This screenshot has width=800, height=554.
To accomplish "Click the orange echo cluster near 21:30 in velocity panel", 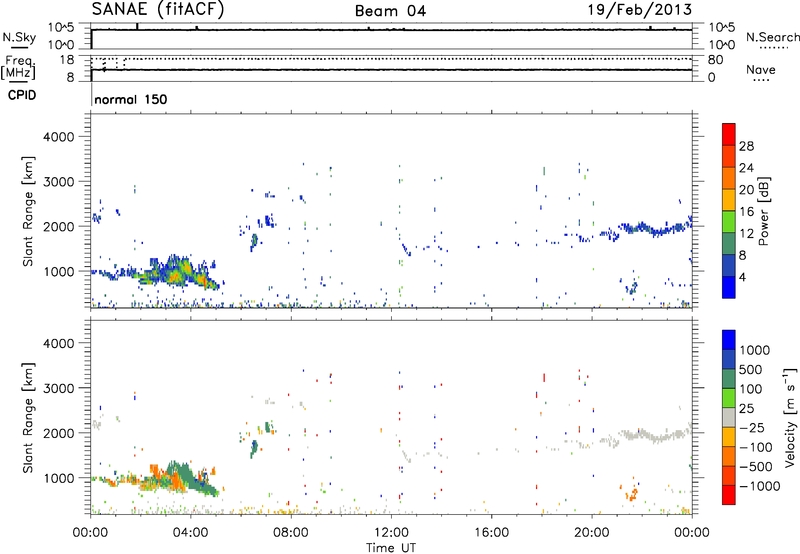I will (x=632, y=493).
